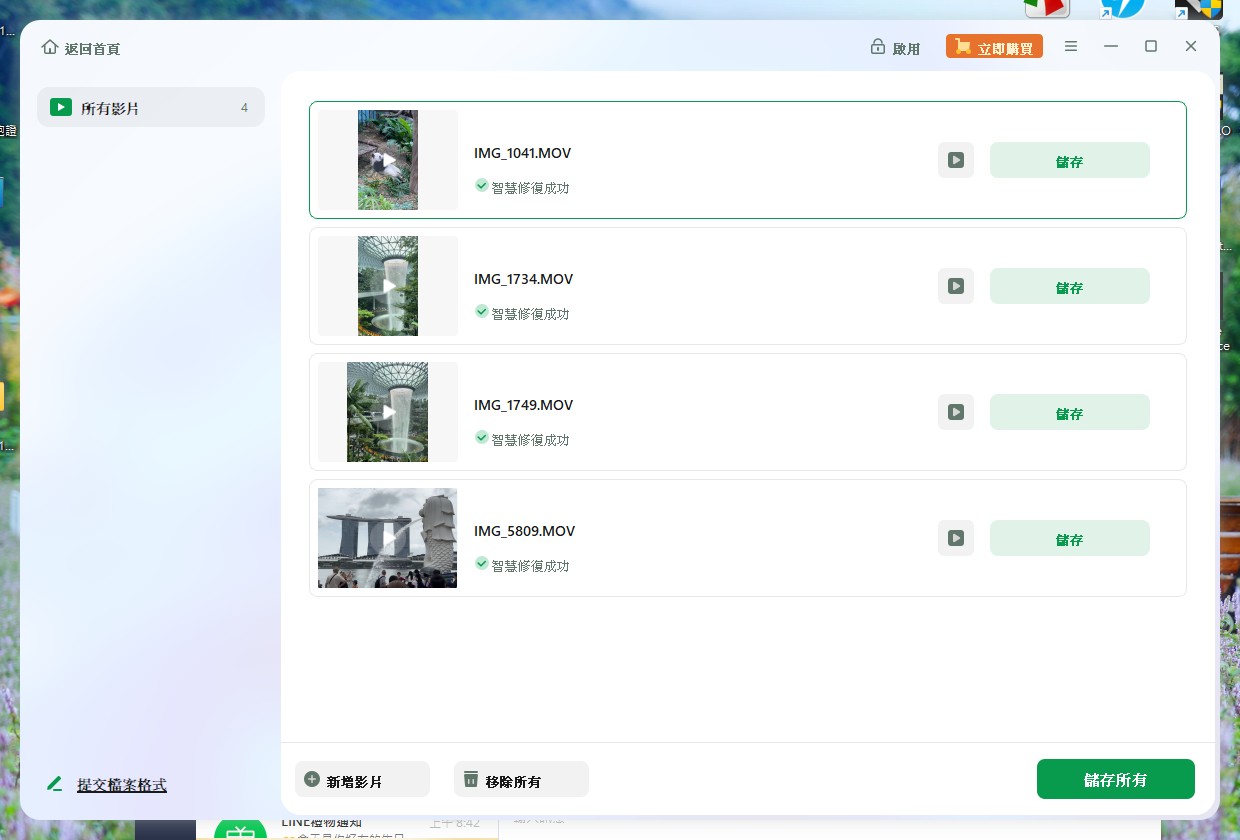The height and width of the screenshot is (840, 1240).
Task: Click the filename IMG_1734.MOV
Action: (524, 279)
